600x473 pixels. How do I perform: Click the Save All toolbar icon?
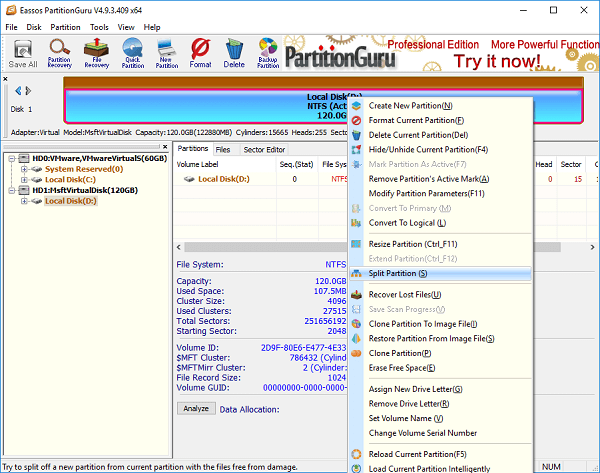[23, 54]
